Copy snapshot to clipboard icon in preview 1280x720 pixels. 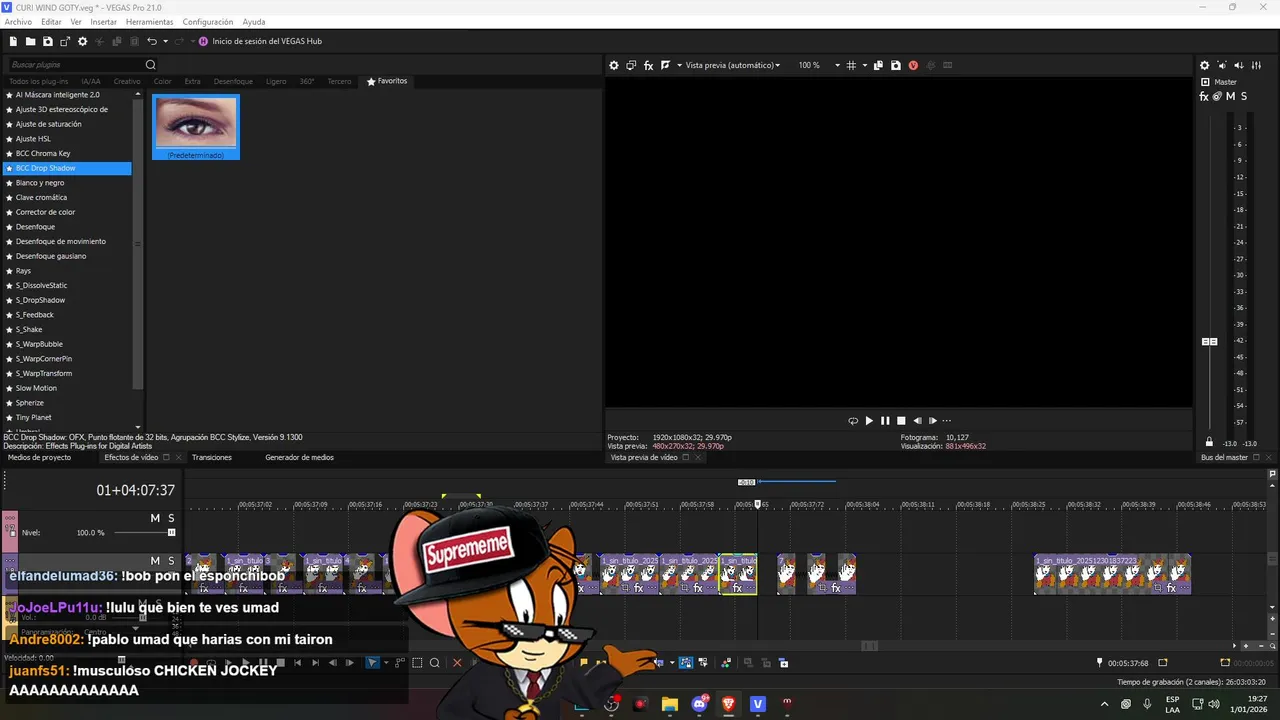click(878, 65)
